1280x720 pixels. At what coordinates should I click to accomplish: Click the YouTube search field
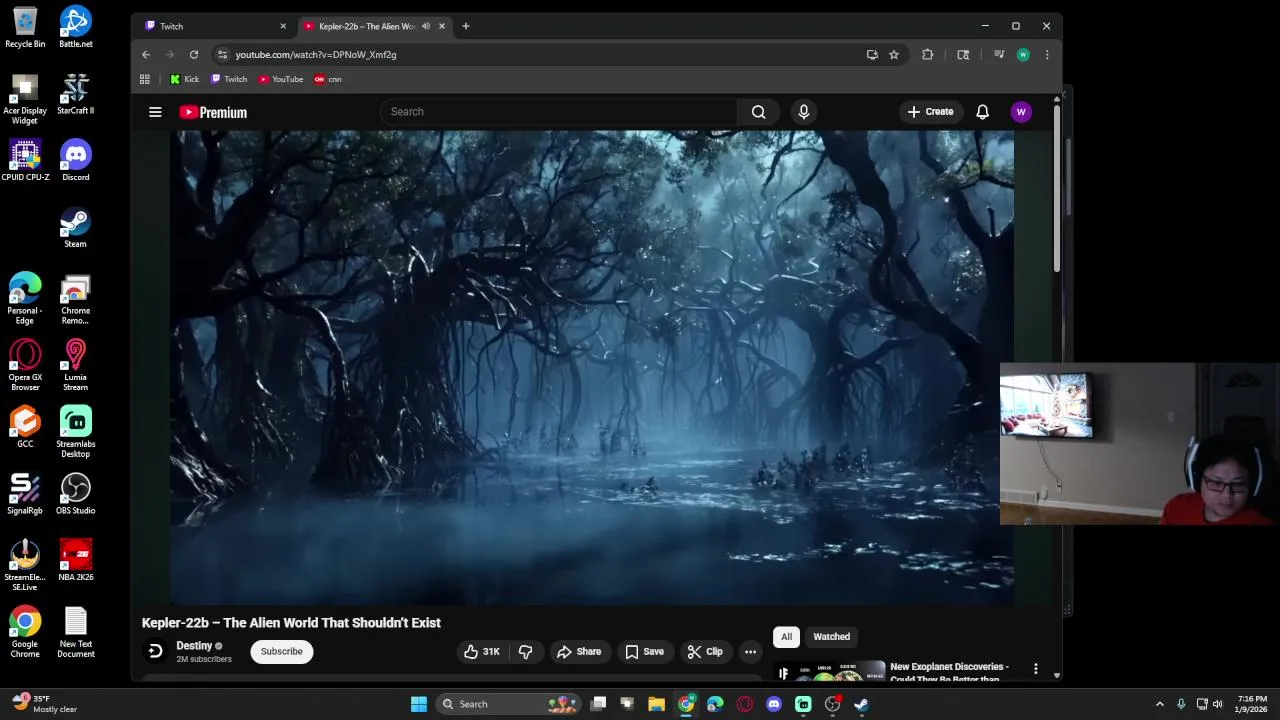(558, 112)
